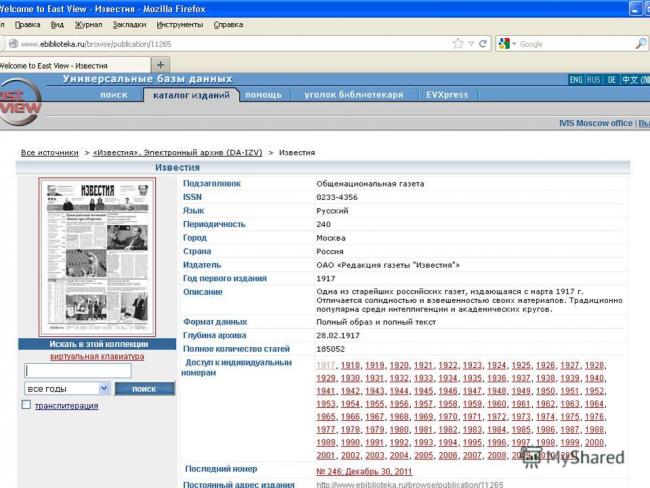Open bookmark star dropdown arrow
Screen dimensions: 650x488
point(471,44)
